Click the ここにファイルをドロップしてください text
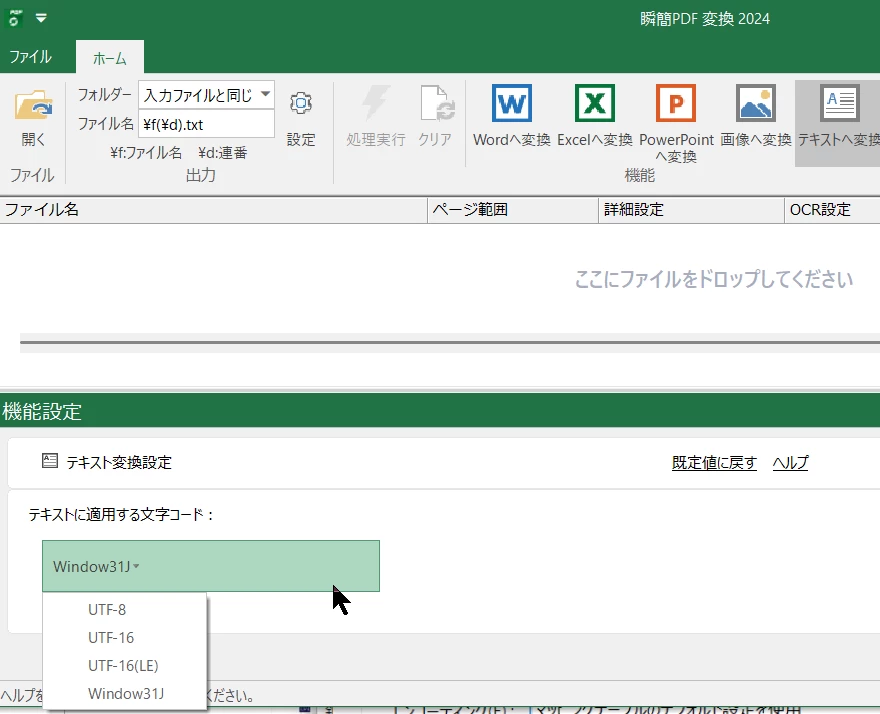The image size is (880, 714). [x=713, y=279]
